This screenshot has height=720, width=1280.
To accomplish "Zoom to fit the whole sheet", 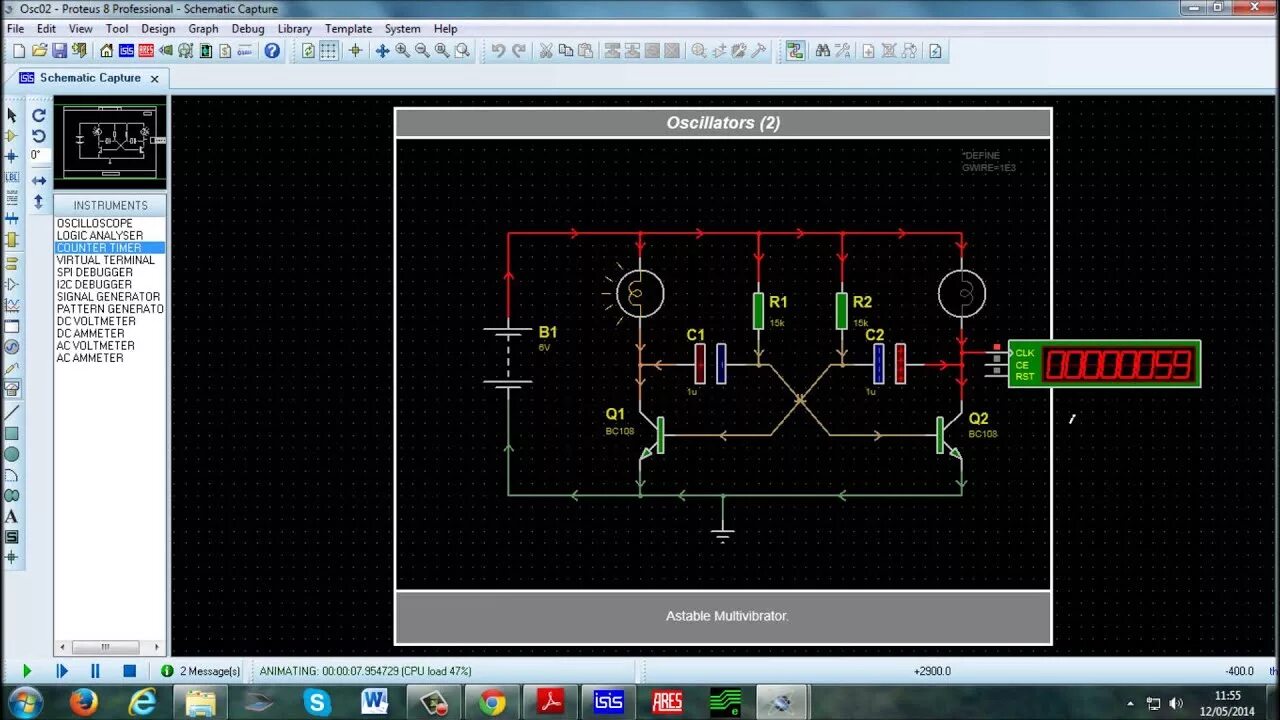I will 442,50.
